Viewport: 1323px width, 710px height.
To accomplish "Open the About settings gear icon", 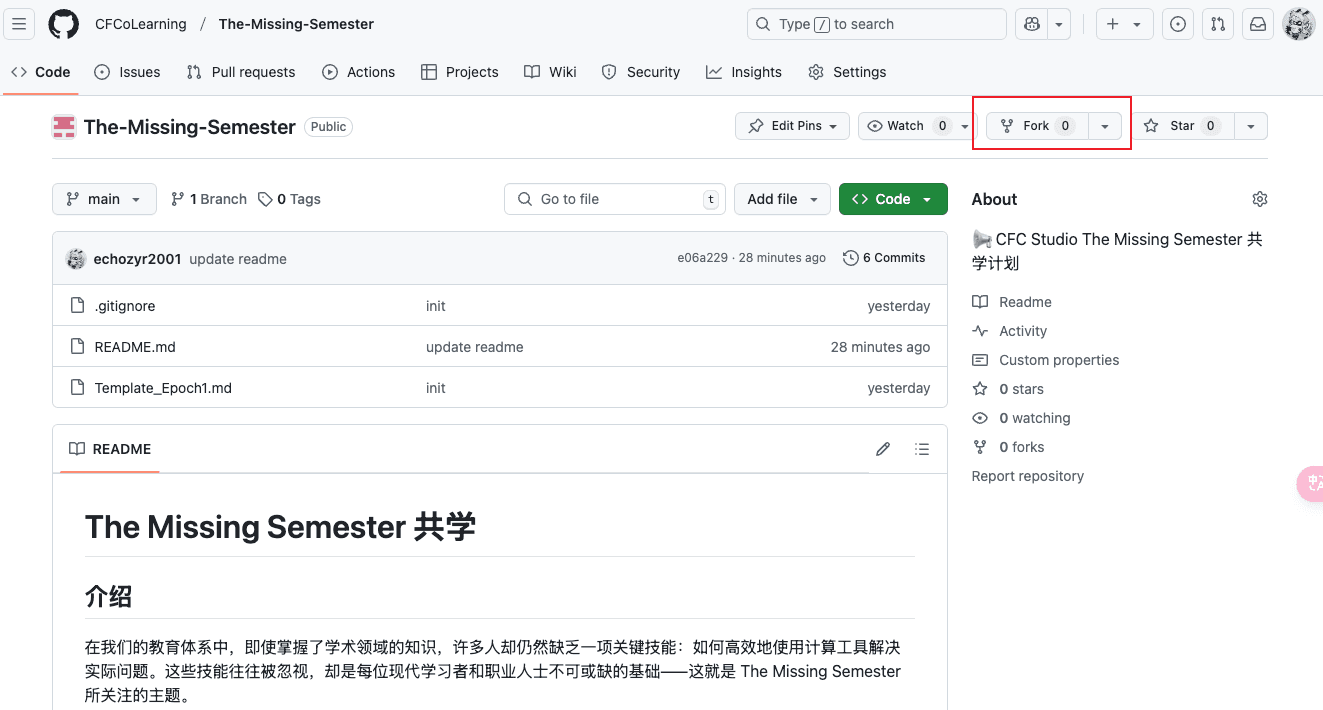I will (1259, 199).
